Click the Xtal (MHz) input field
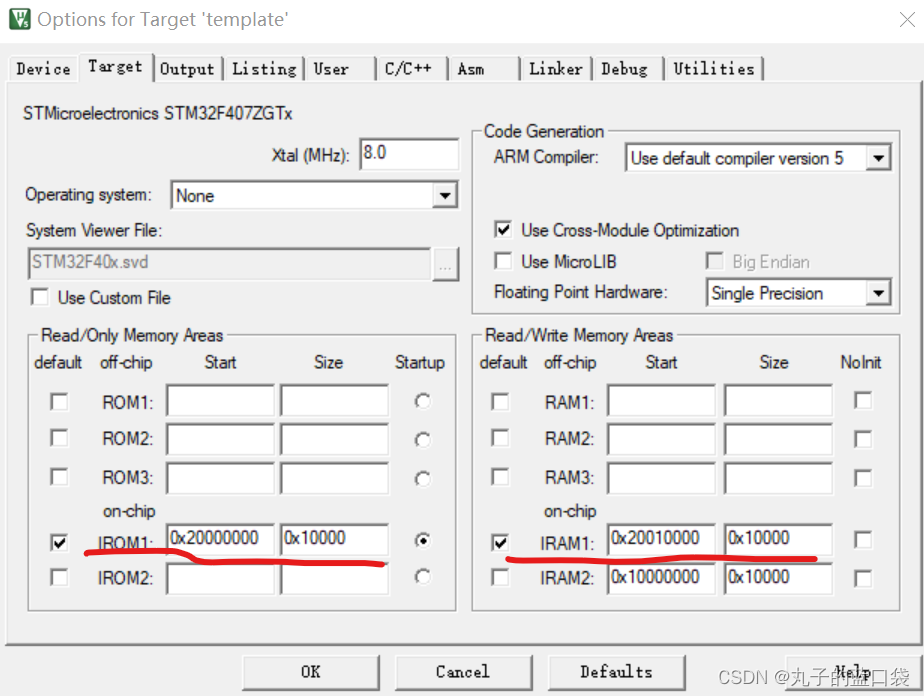The width and height of the screenshot is (924, 696). pyautogui.click(x=409, y=154)
